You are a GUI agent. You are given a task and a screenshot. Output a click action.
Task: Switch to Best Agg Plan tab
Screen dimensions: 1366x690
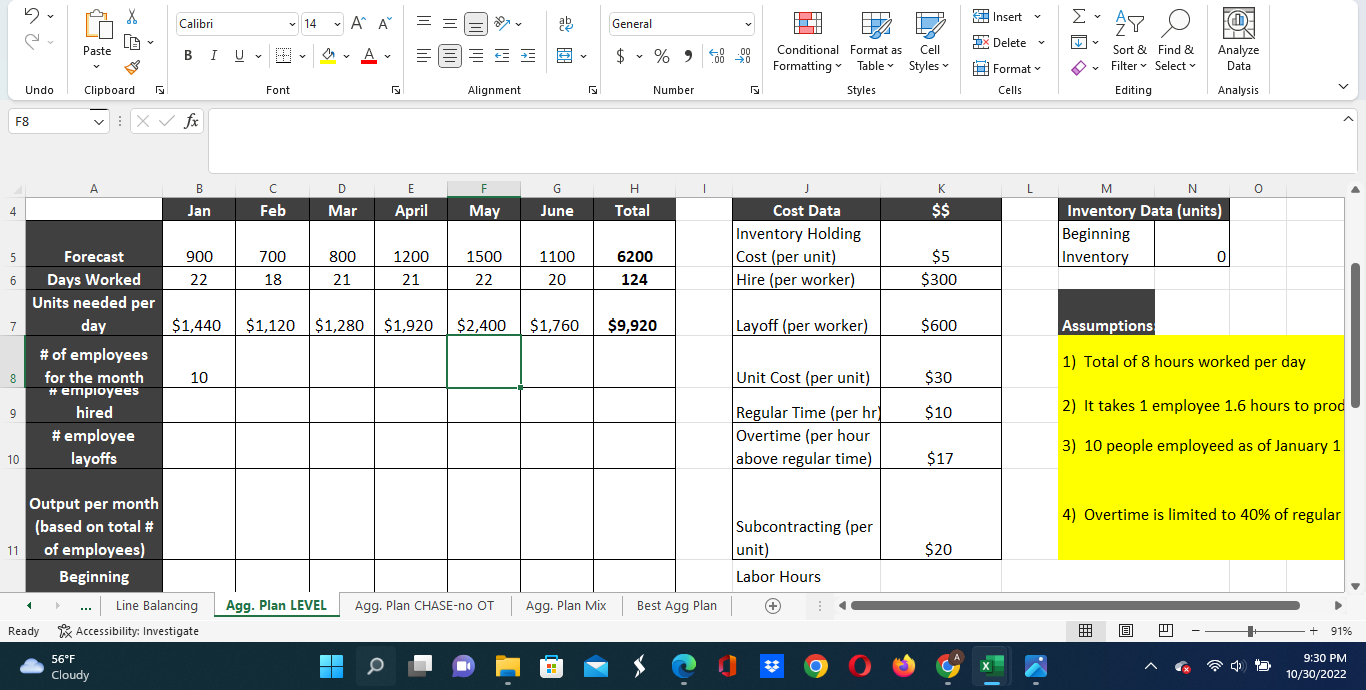677,605
